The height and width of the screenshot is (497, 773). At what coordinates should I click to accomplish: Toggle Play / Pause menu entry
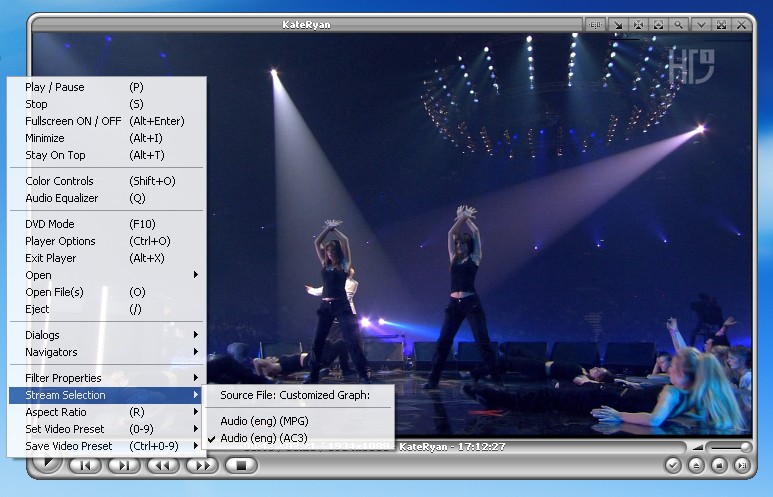pyautogui.click(x=106, y=87)
